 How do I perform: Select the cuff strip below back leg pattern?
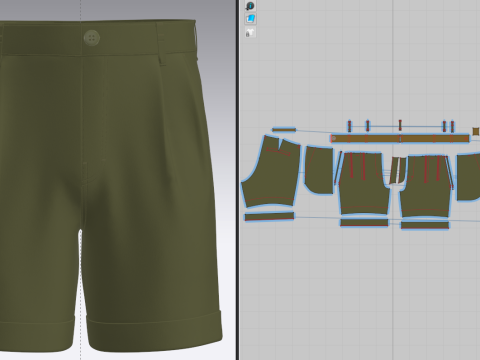[x=269, y=217]
